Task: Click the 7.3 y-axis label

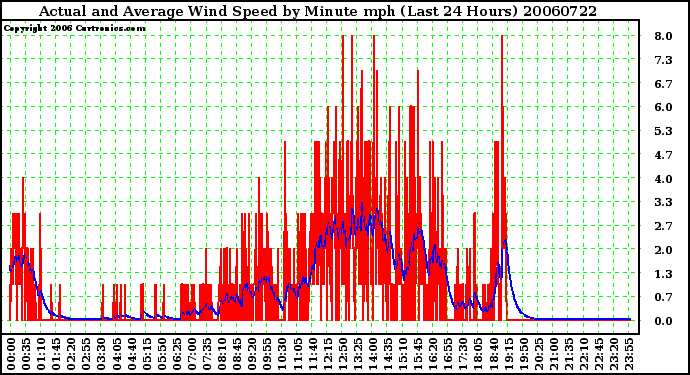Action: 663,60
